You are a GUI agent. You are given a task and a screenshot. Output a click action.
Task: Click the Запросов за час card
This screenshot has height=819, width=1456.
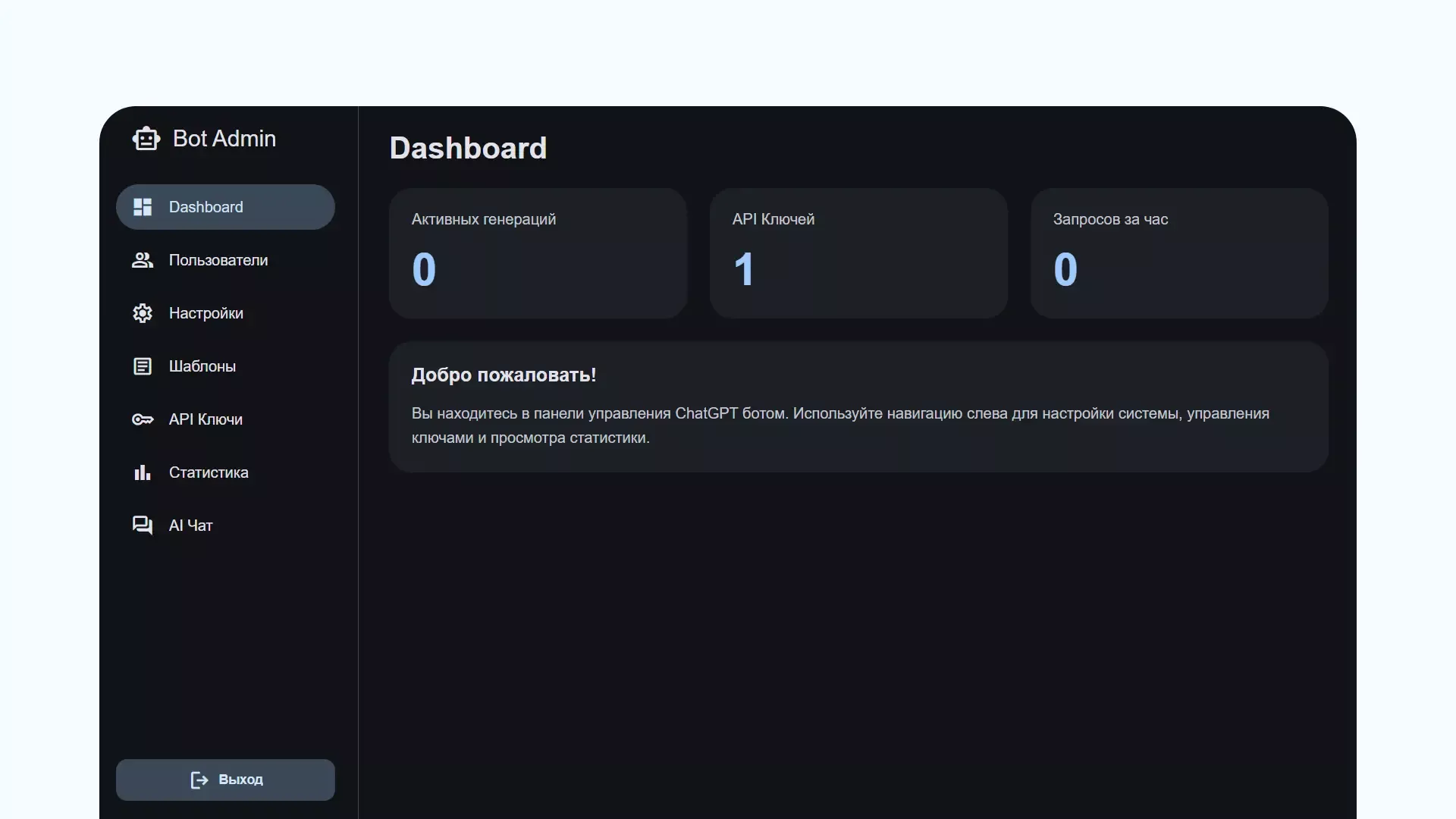click(1179, 253)
